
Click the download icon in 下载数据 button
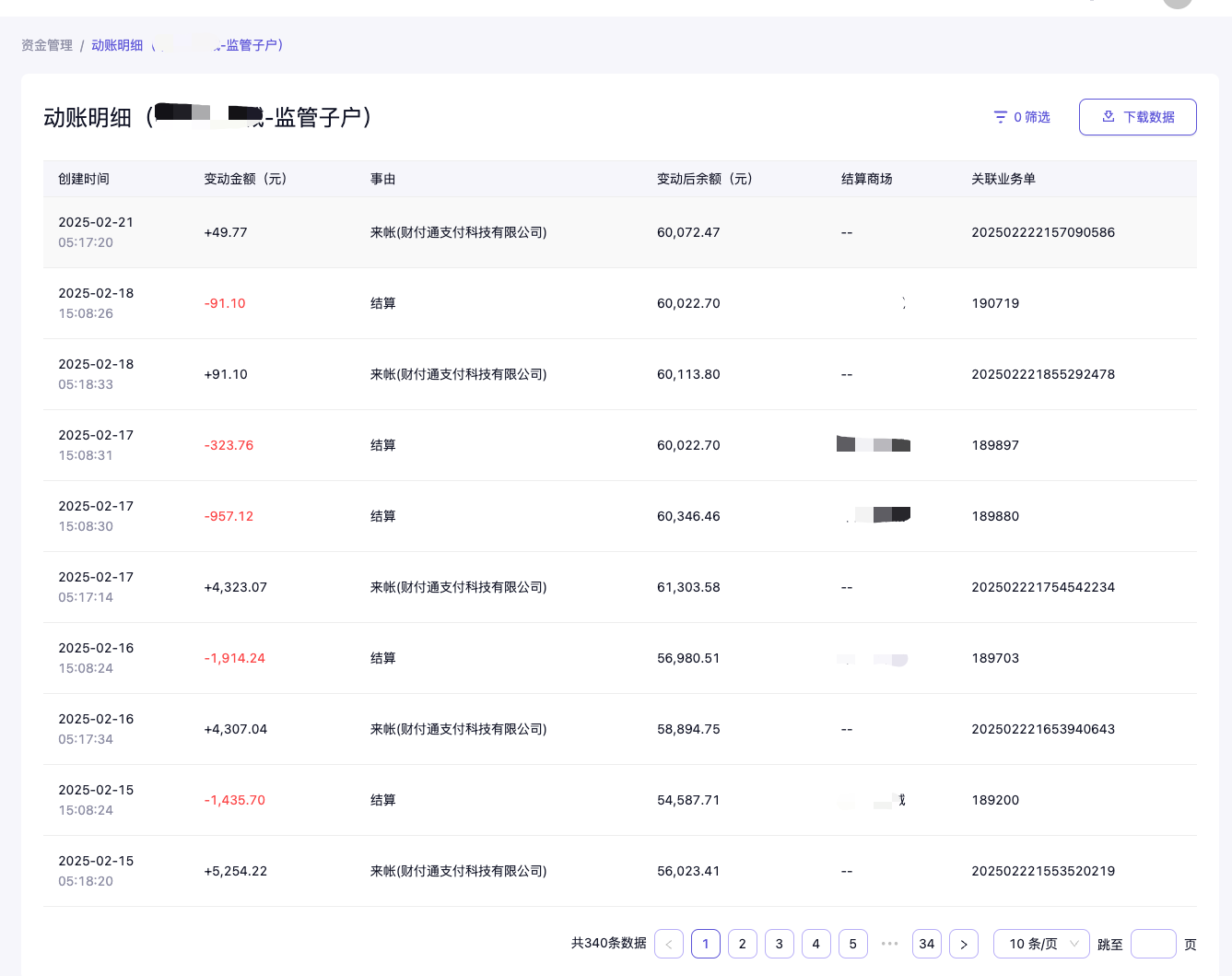pyautogui.click(x=1109, y=116)
